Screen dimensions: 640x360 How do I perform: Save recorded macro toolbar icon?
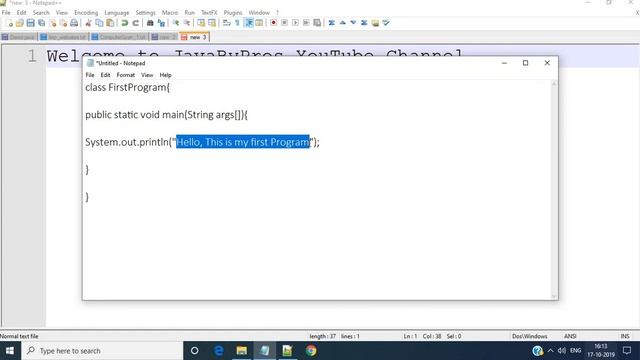[317, 23]
